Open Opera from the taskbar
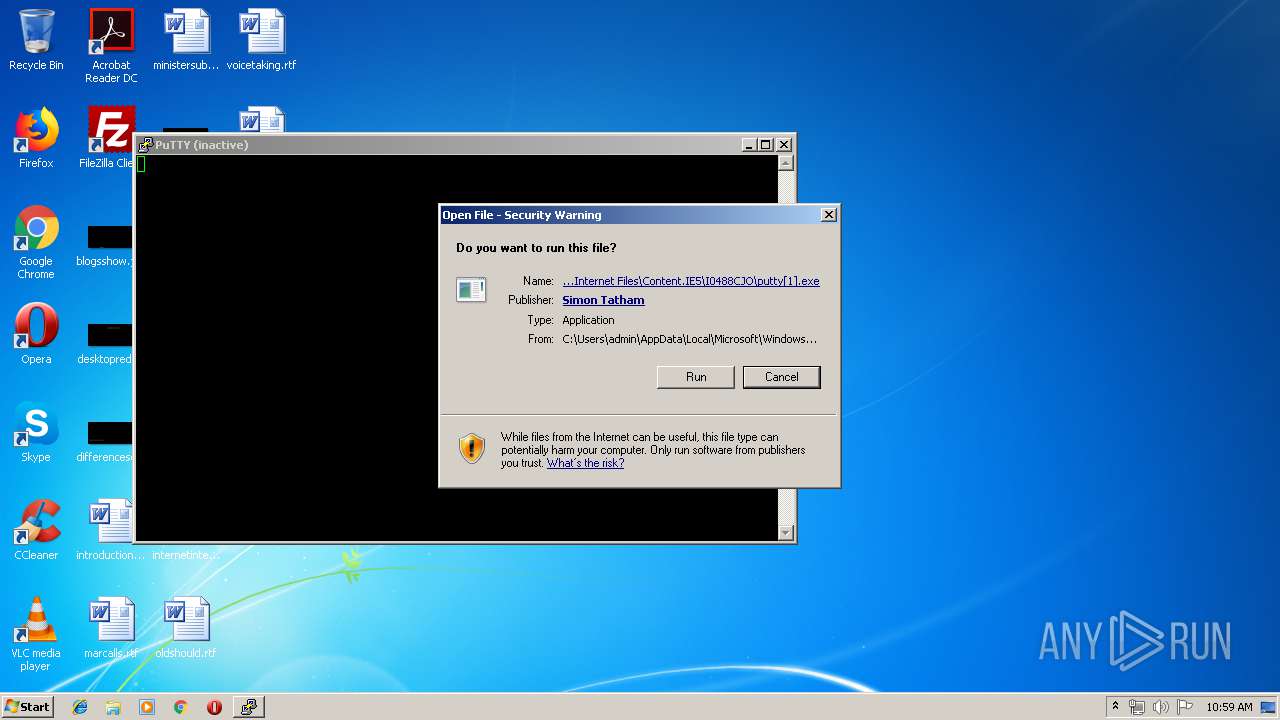The height and width of the screenshot is (720, 1280). (x=214, y=707)
